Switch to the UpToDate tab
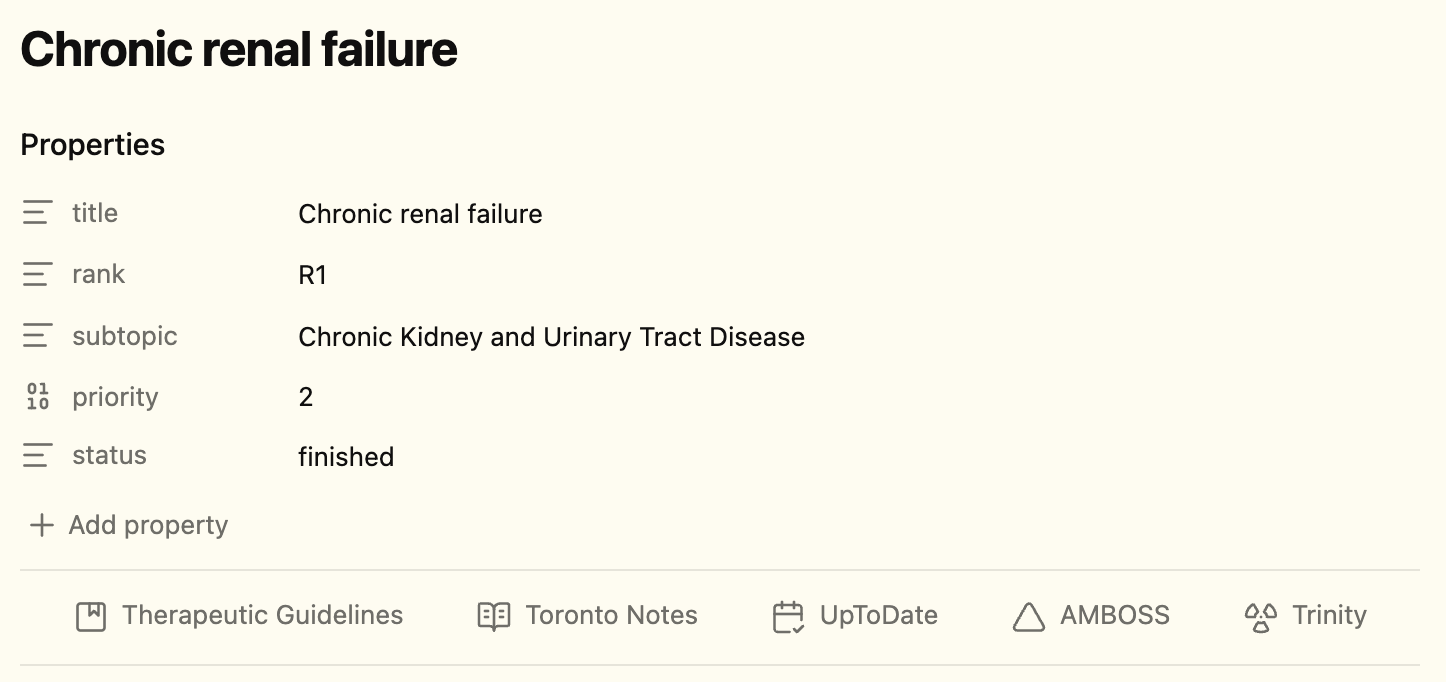1446x682 pixels. pos(878,616)
